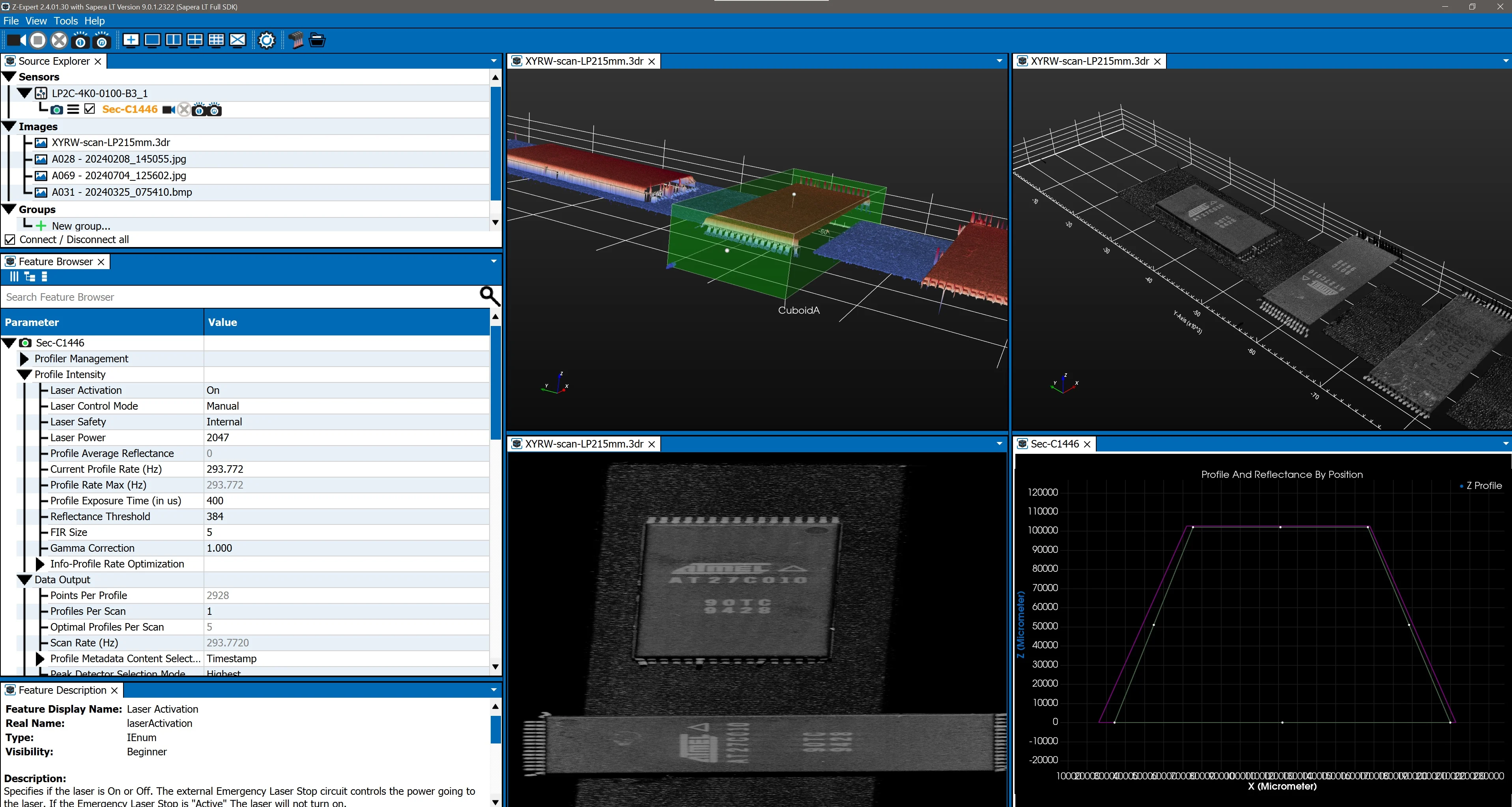The width and height of the screenshot is (1512, 807).
Task: Expand Profiler Management category
Action: (x=24, y=358)
